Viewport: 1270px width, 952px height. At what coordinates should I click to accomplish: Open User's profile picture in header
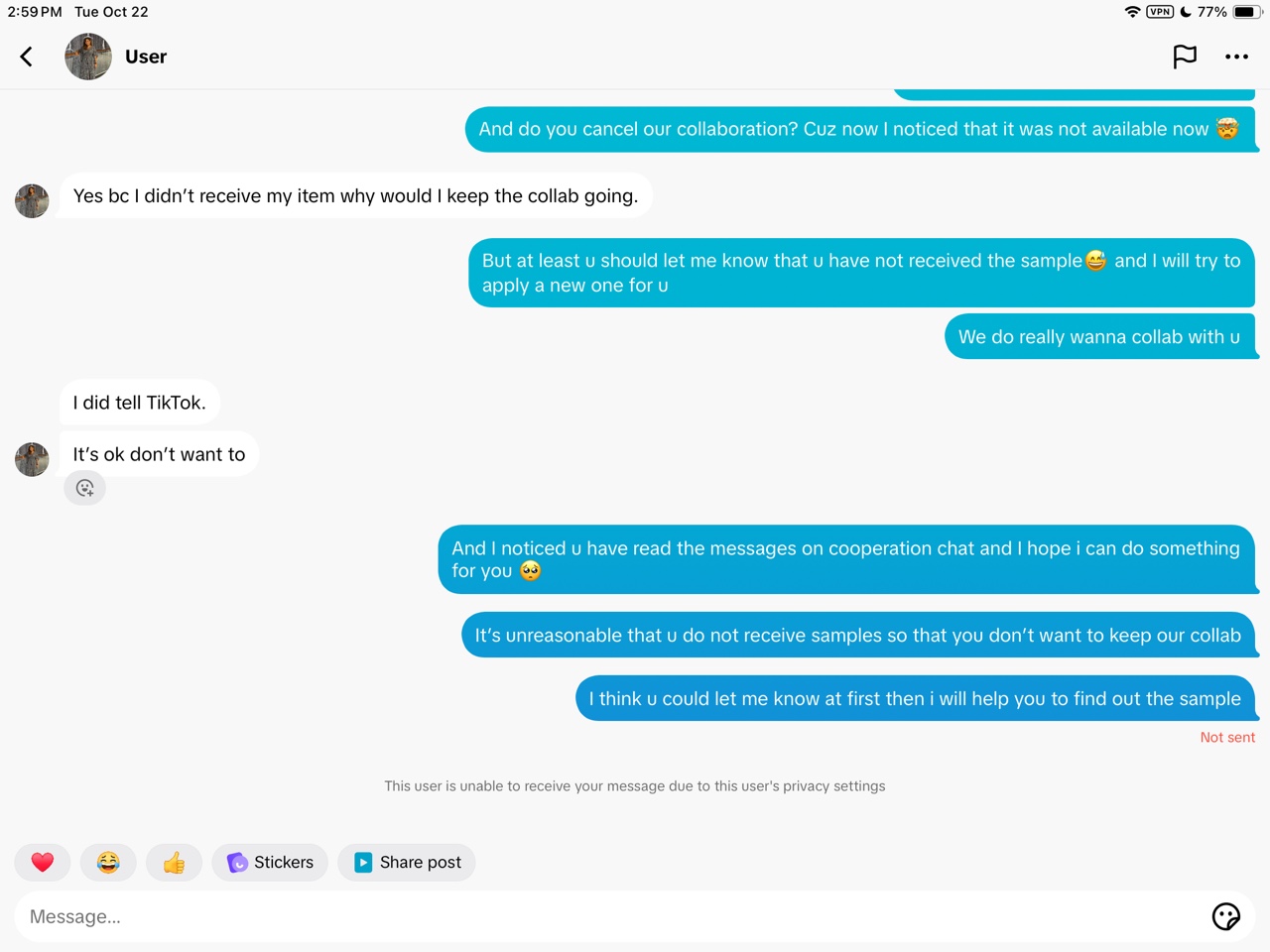(x=88, y=57)
